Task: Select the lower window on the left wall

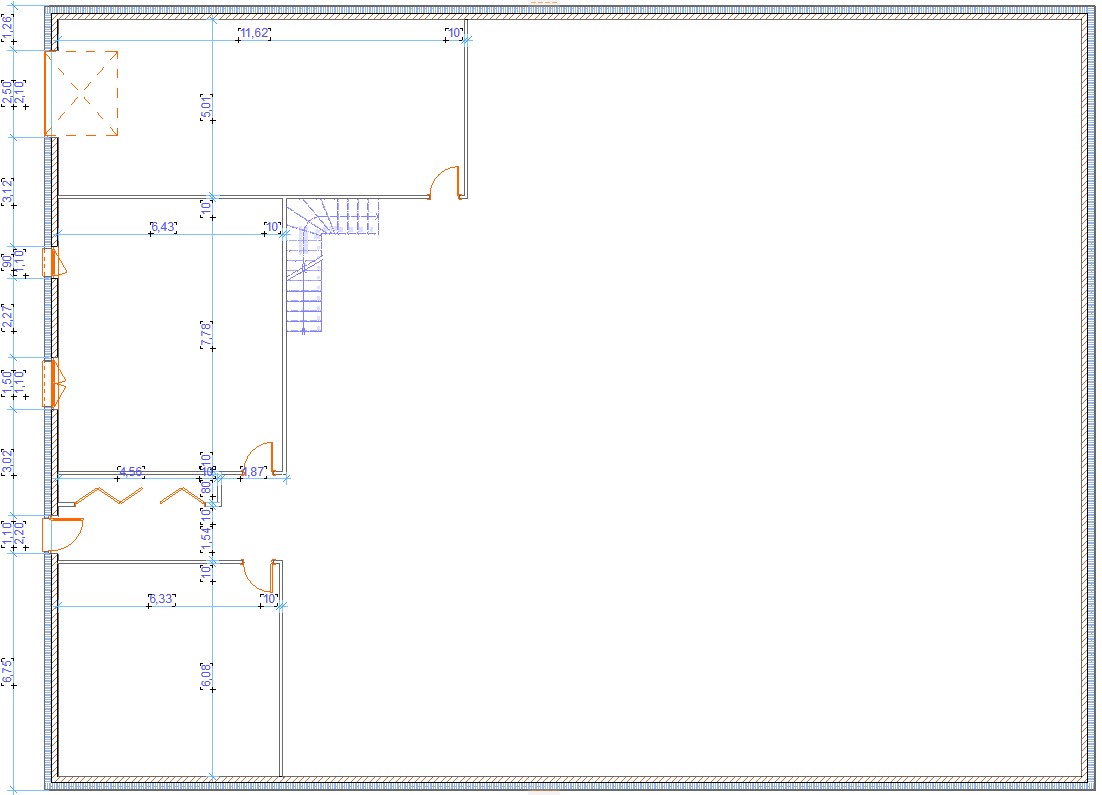Action: [51, 384]
